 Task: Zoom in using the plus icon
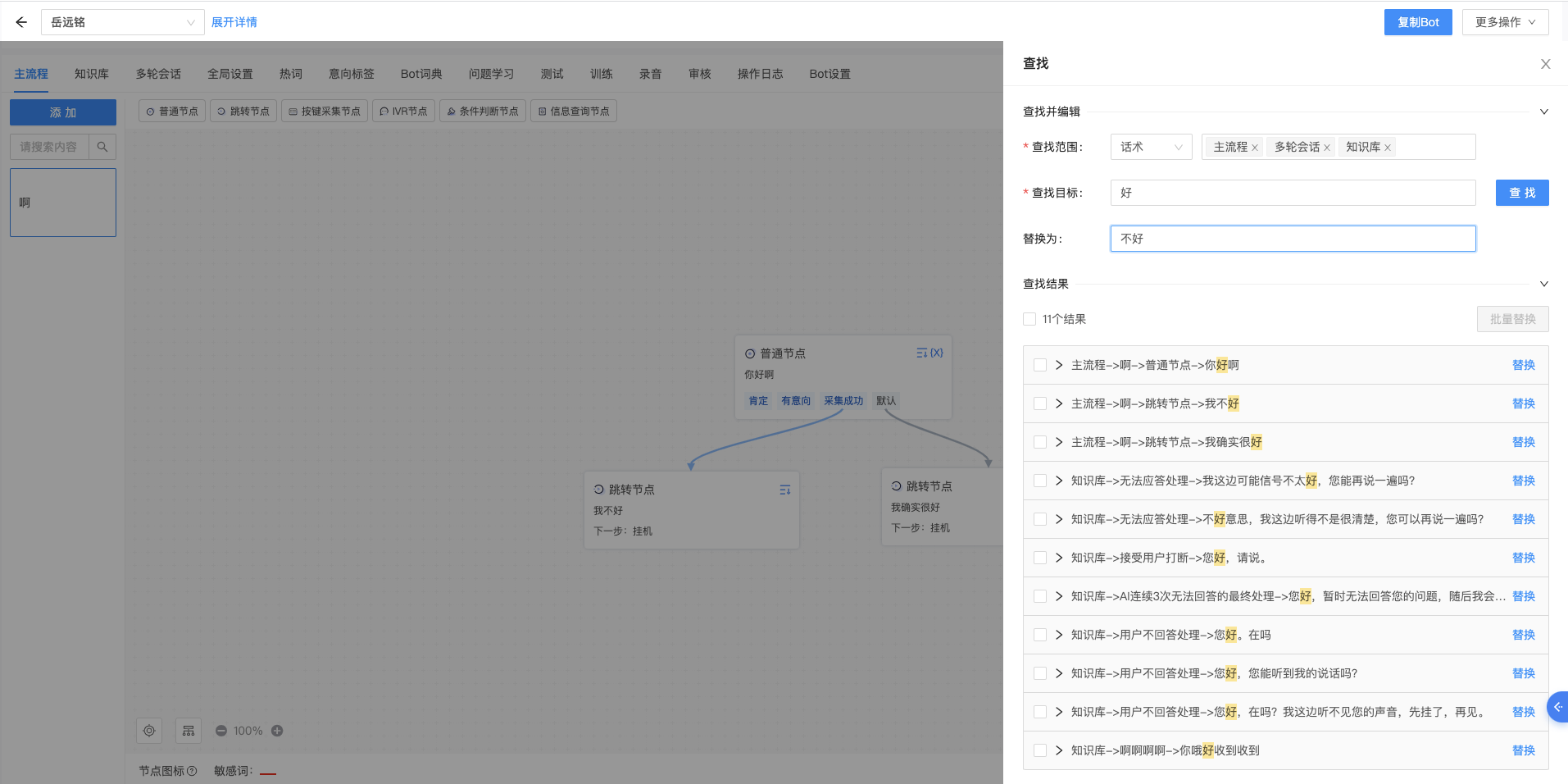coord(276,730)
